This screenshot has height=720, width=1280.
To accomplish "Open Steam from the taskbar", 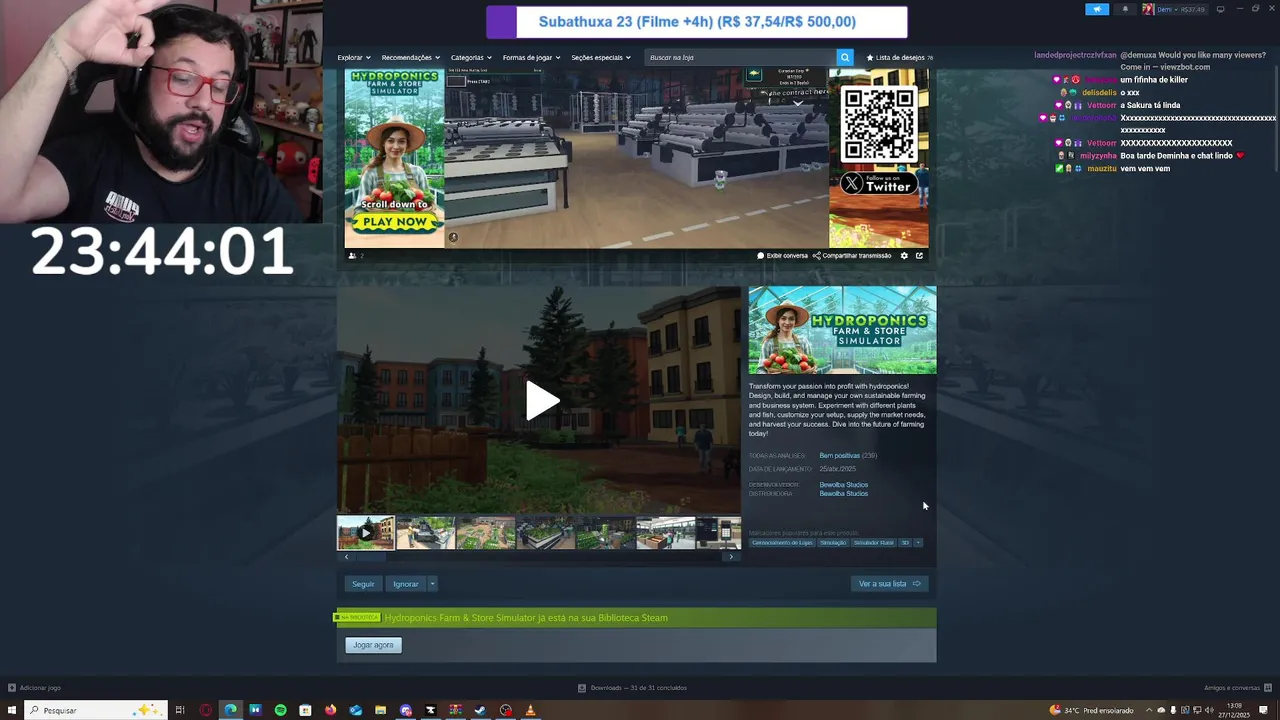I will click(x=481, y=710).
